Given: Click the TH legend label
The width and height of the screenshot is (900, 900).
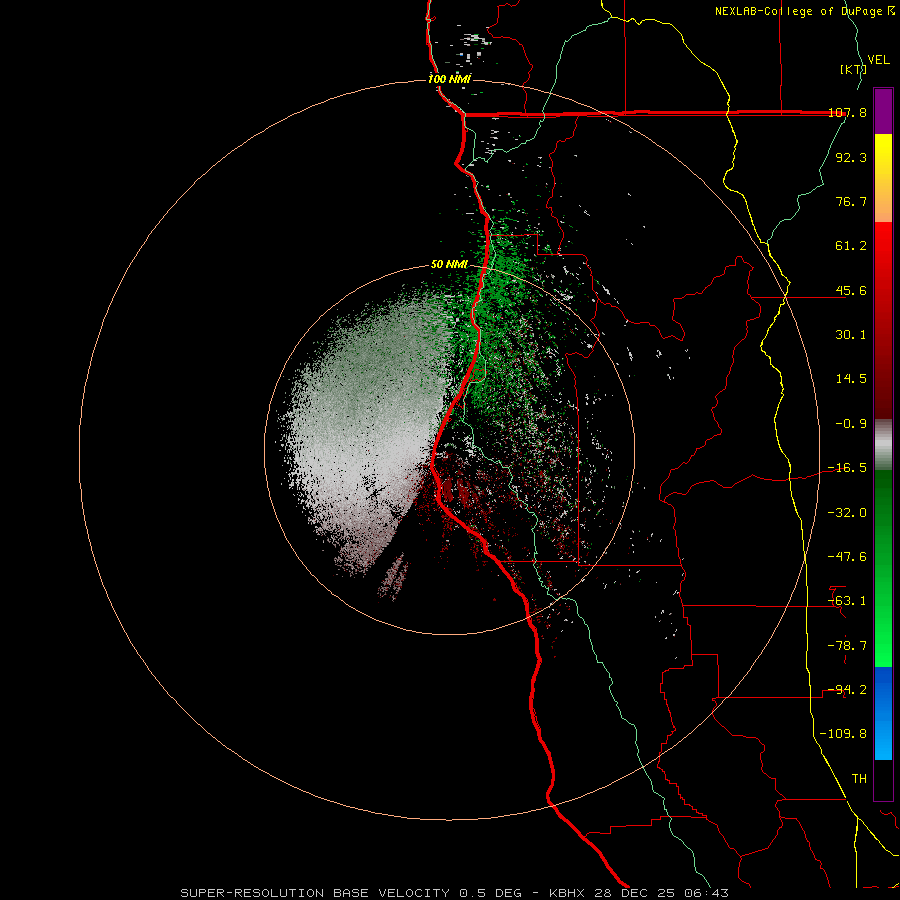Looking at the screenshot, I should 859,779.
